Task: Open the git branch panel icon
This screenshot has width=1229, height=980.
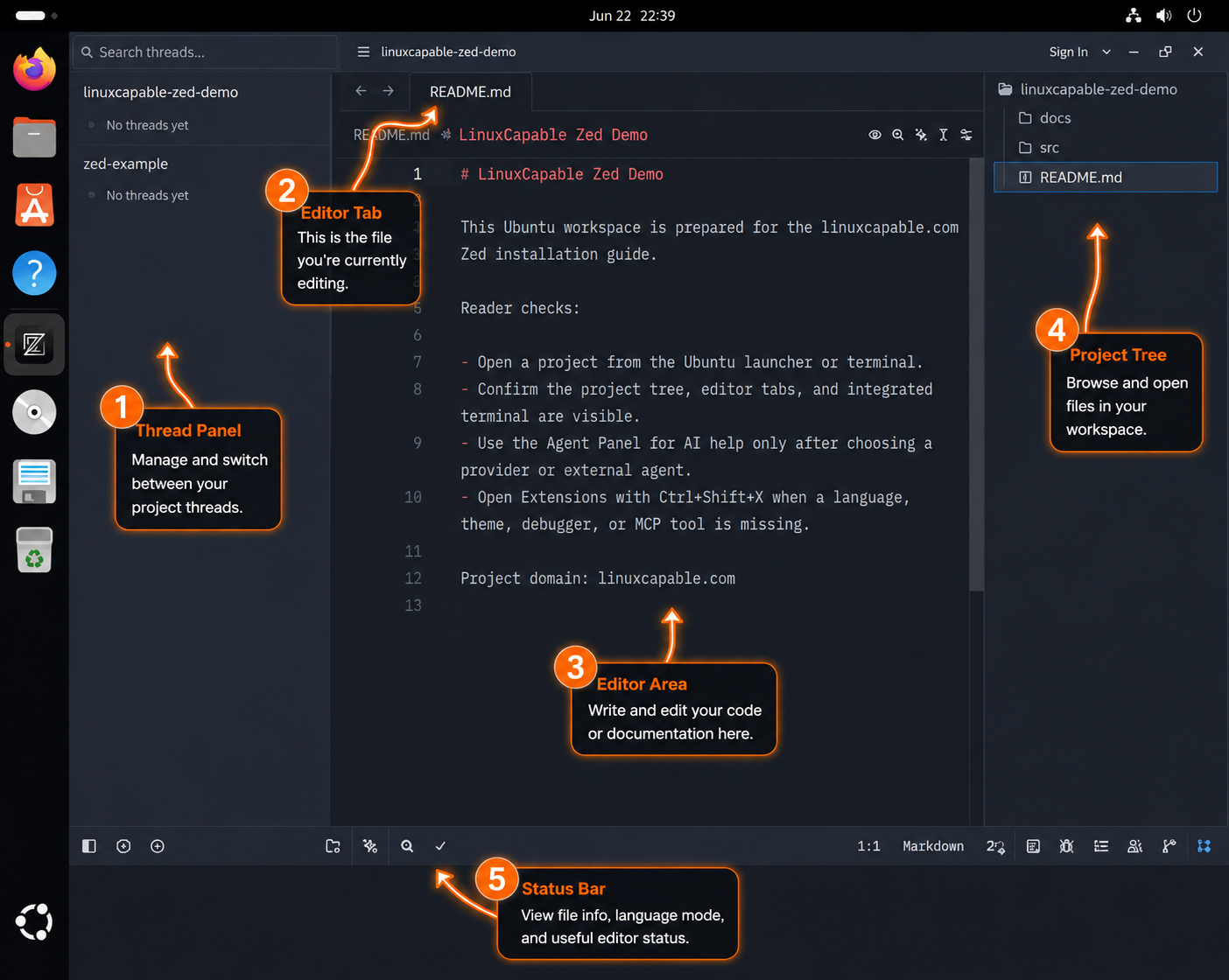Action: click(x=1169, y=846)
